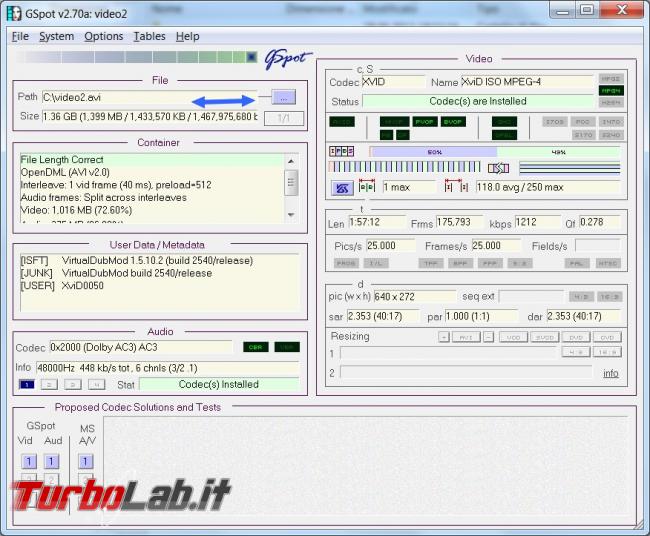The height and width of the screenshot is (536, 650).
Task: Click the '118.0 avg / 250 max' field
Action: [x=548, y=187]
